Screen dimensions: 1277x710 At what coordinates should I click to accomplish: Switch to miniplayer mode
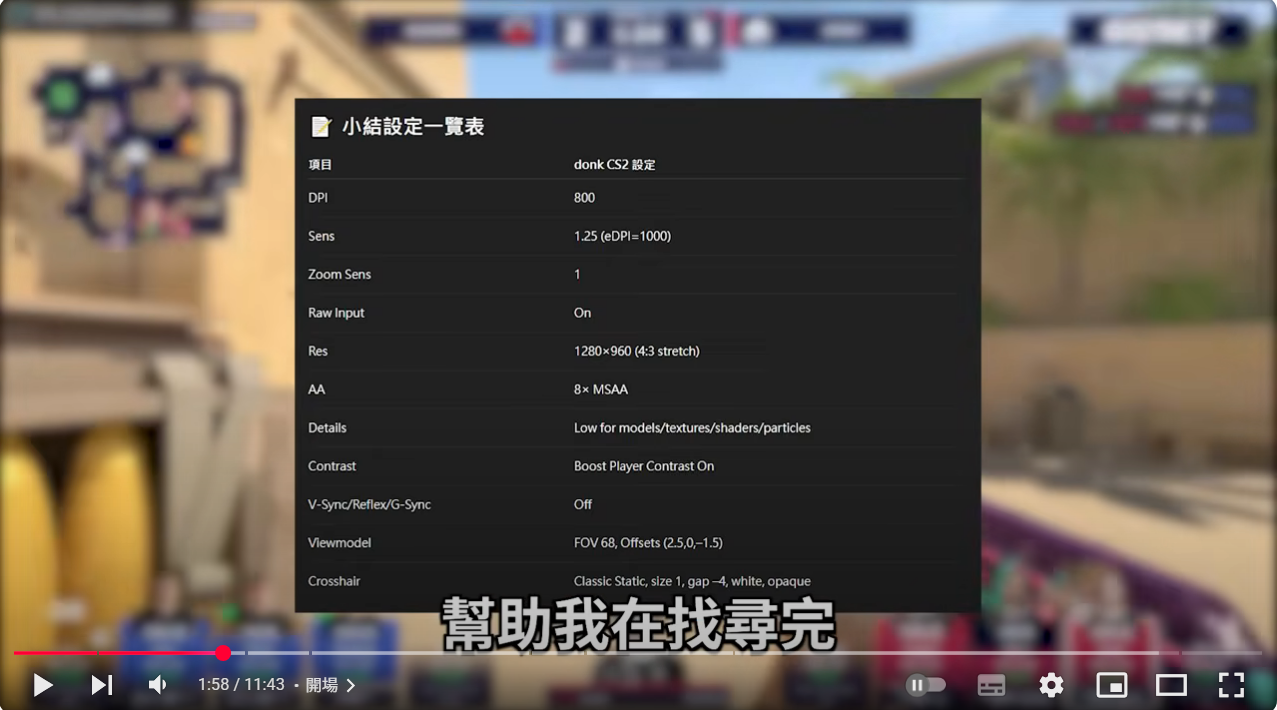[1112, 685]
